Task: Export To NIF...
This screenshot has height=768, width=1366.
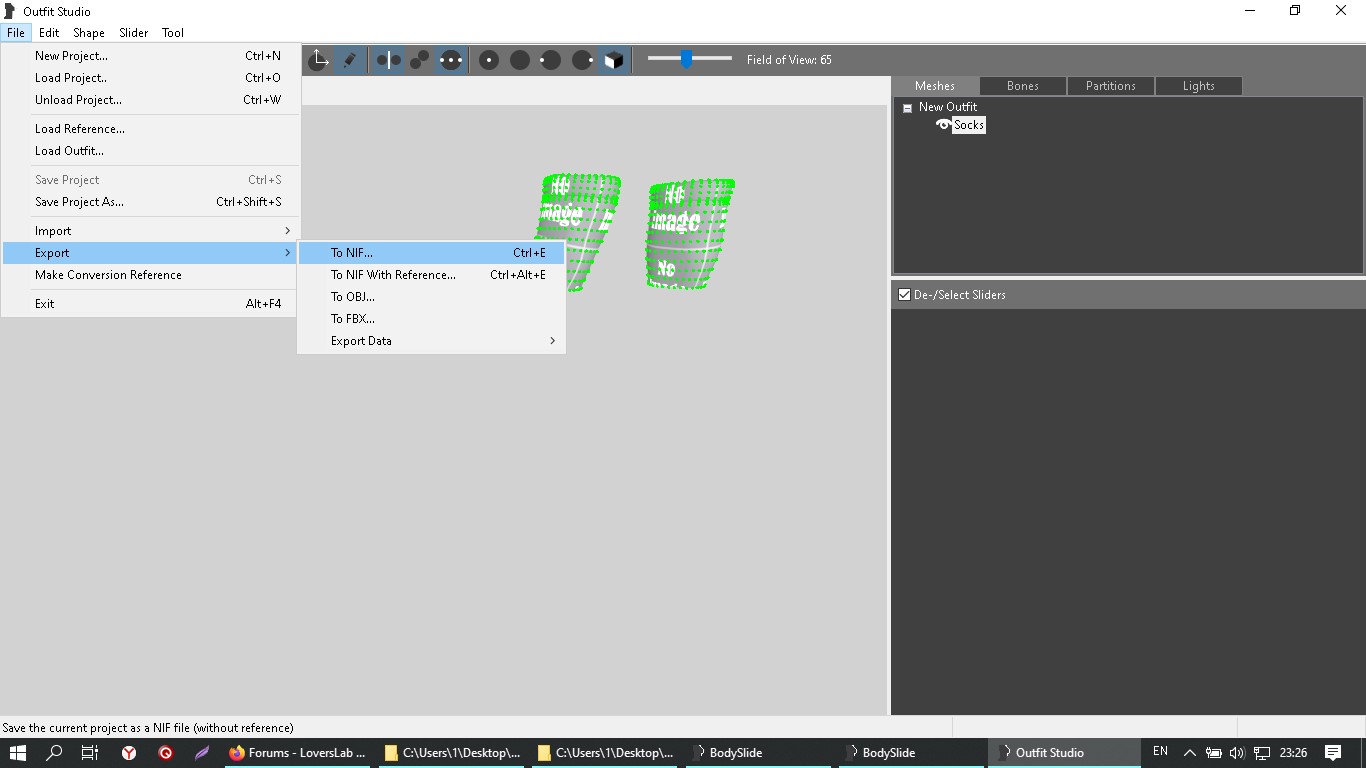Action: coord(432,253)
